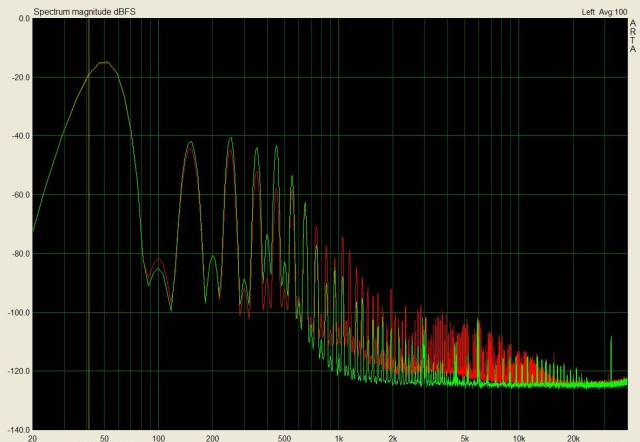Click the 20 label on the frequency axis
This screenshot has height=442, width=640.
[x=33, y=437]
